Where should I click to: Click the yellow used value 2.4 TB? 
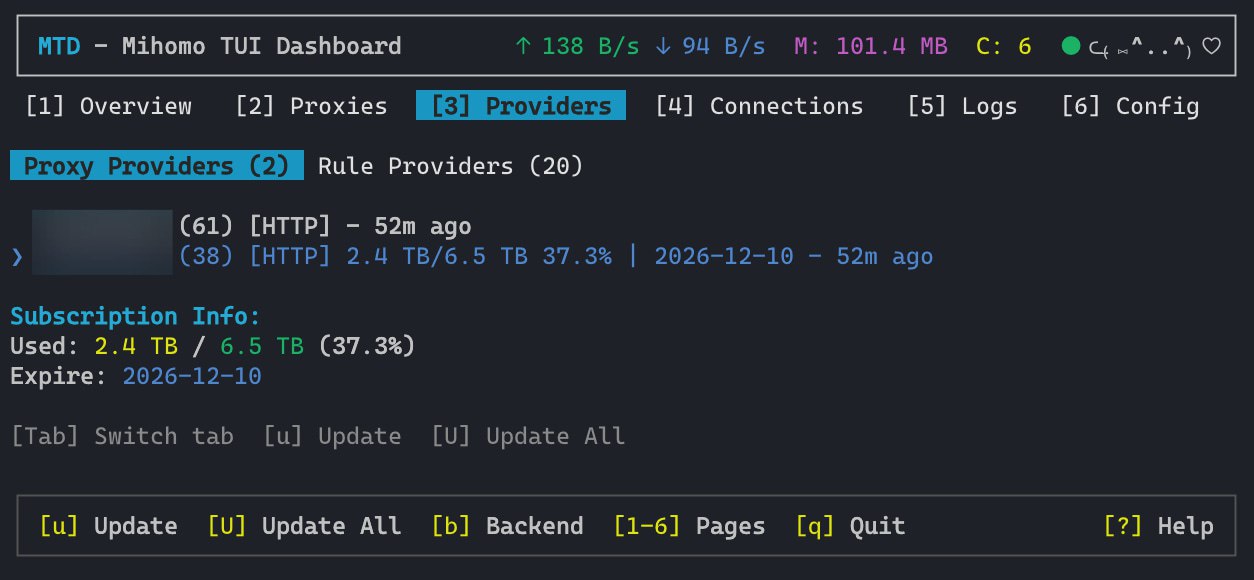point(136,346)
